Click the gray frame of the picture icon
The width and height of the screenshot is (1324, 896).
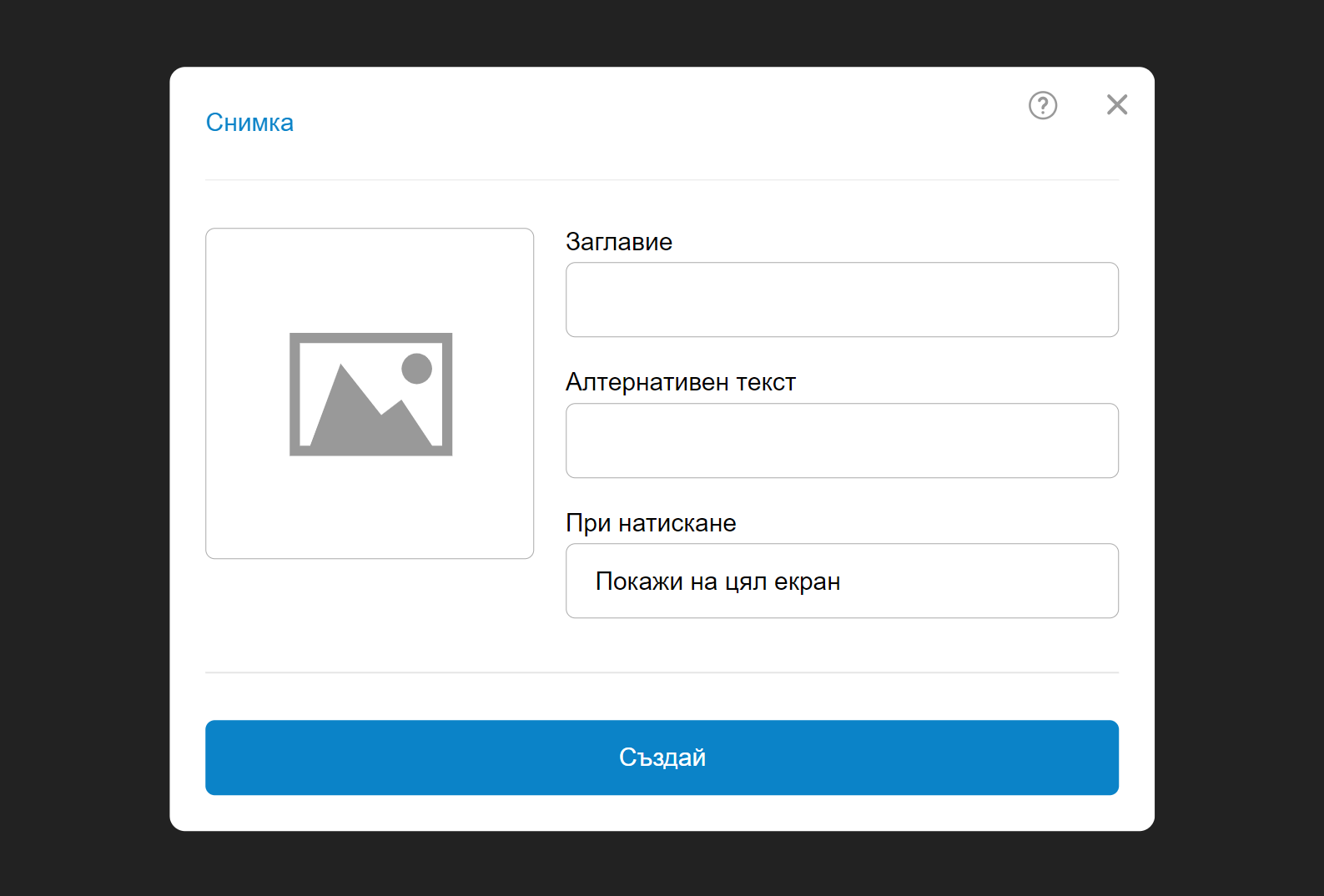click(370, 338)
